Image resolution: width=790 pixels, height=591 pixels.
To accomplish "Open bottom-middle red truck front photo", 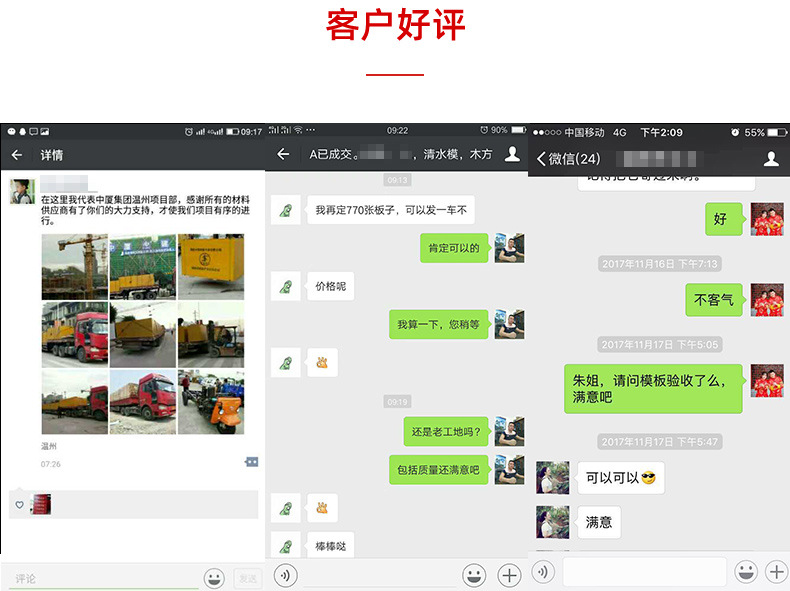I will click(x=143, y=402).
